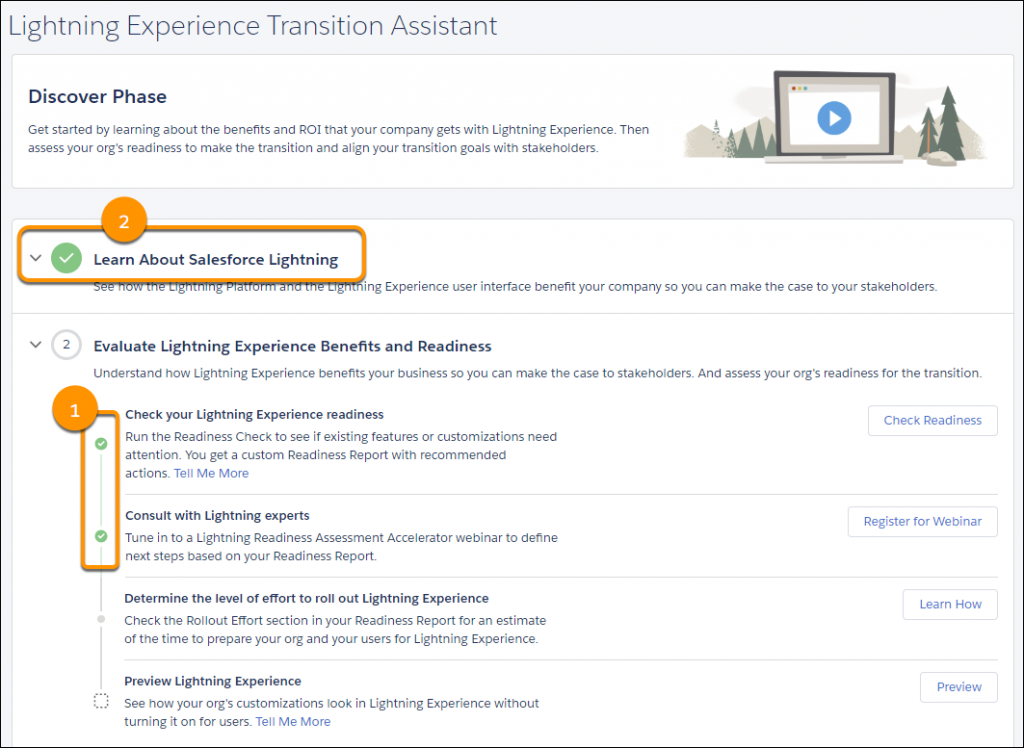The image size is (1024, 748).
Task: Click the green checkmark beside Learn About Salesforce Lightning
Action: tap(66, 259)
